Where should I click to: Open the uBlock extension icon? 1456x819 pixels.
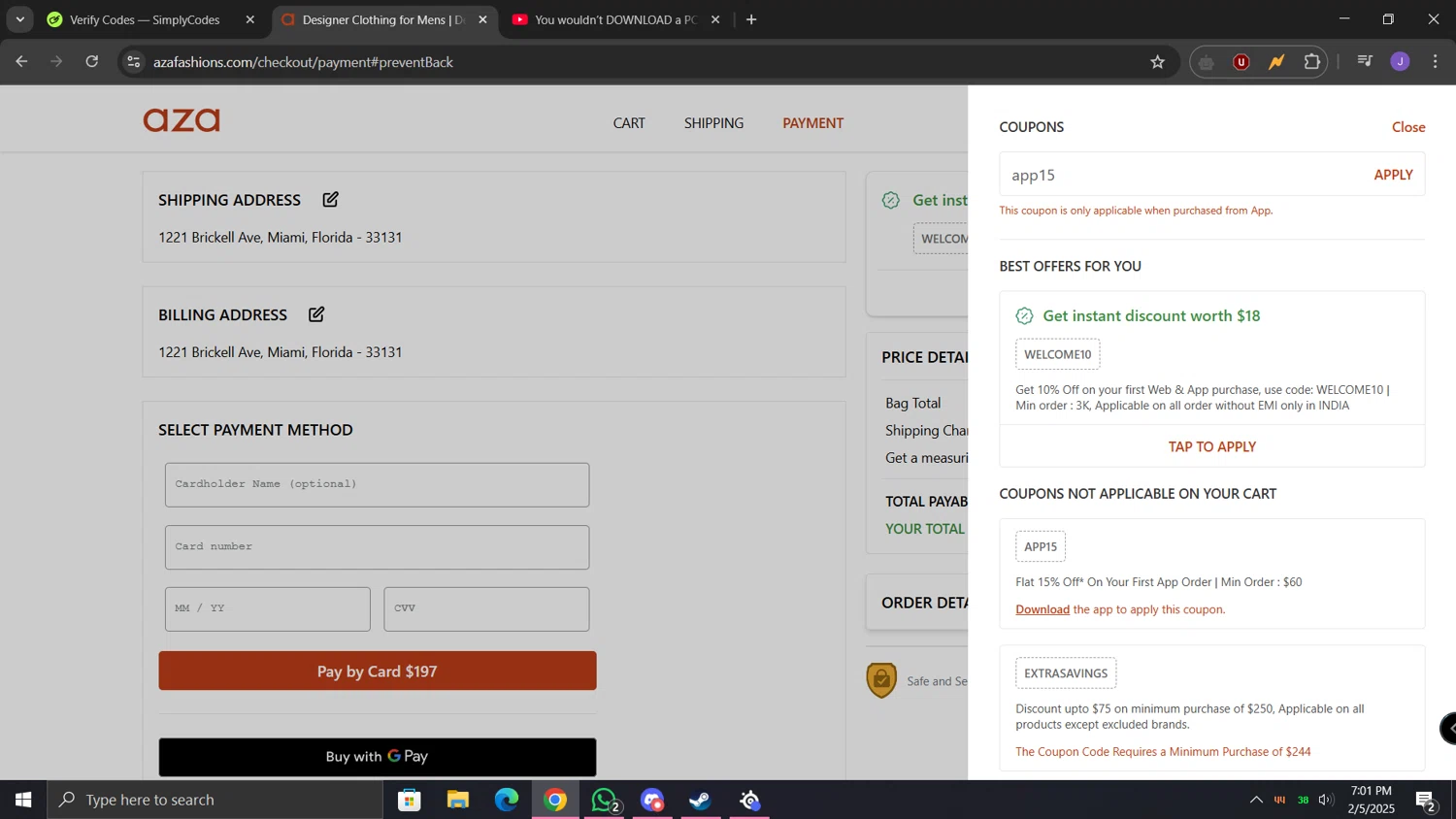click(1241, 62)
